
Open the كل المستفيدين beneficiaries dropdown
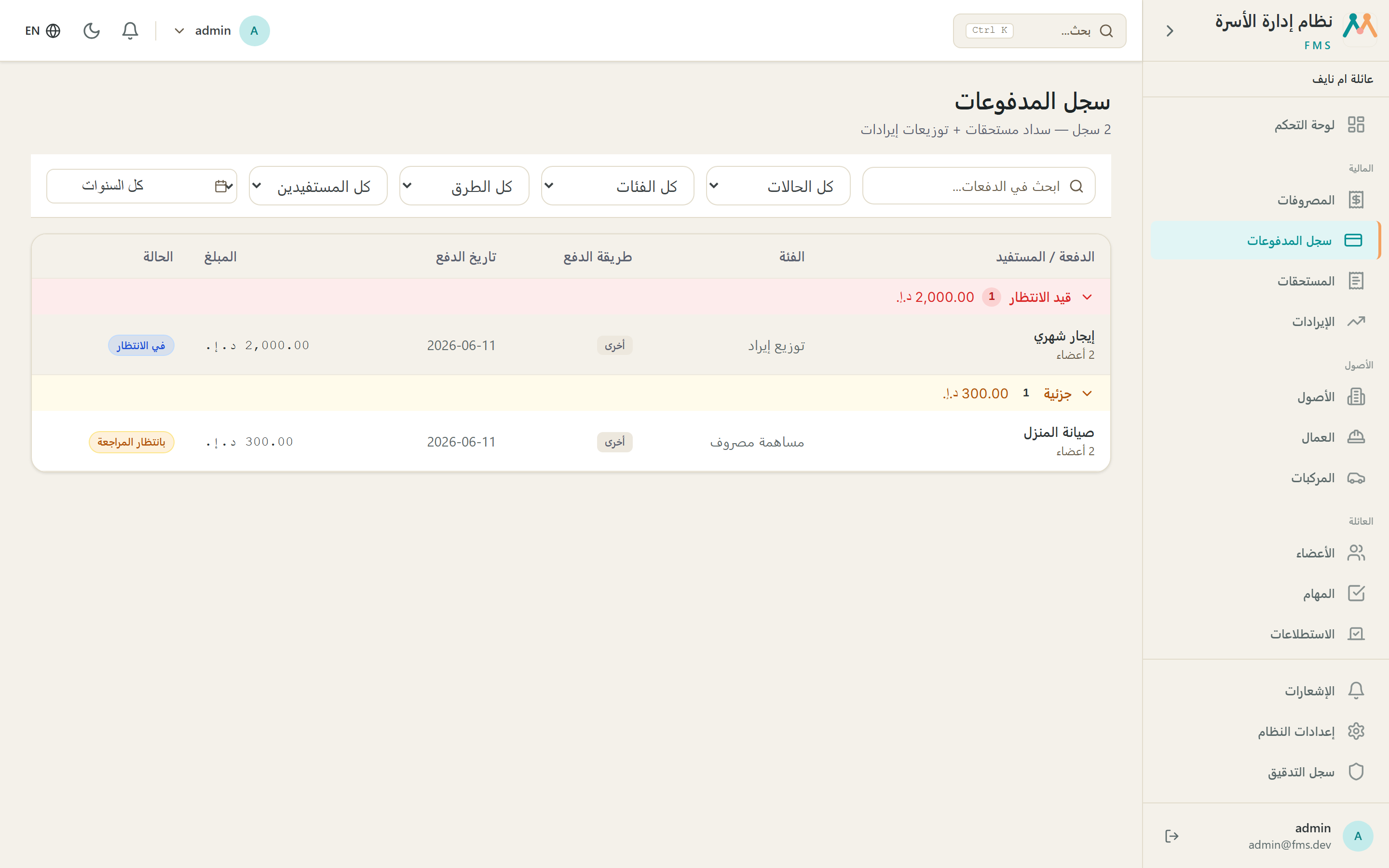pos(318,186)
